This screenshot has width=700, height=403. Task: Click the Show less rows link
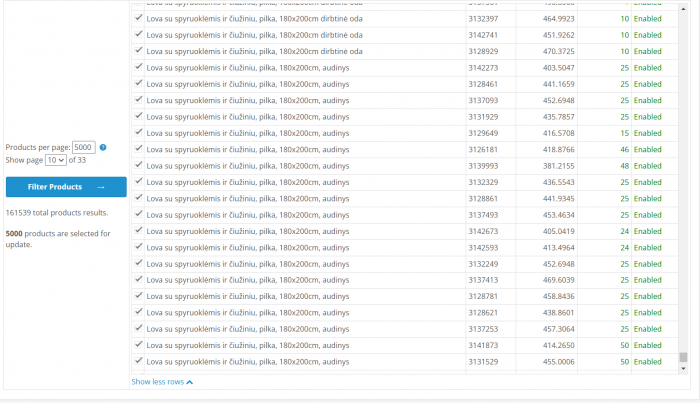click(162, 382)
